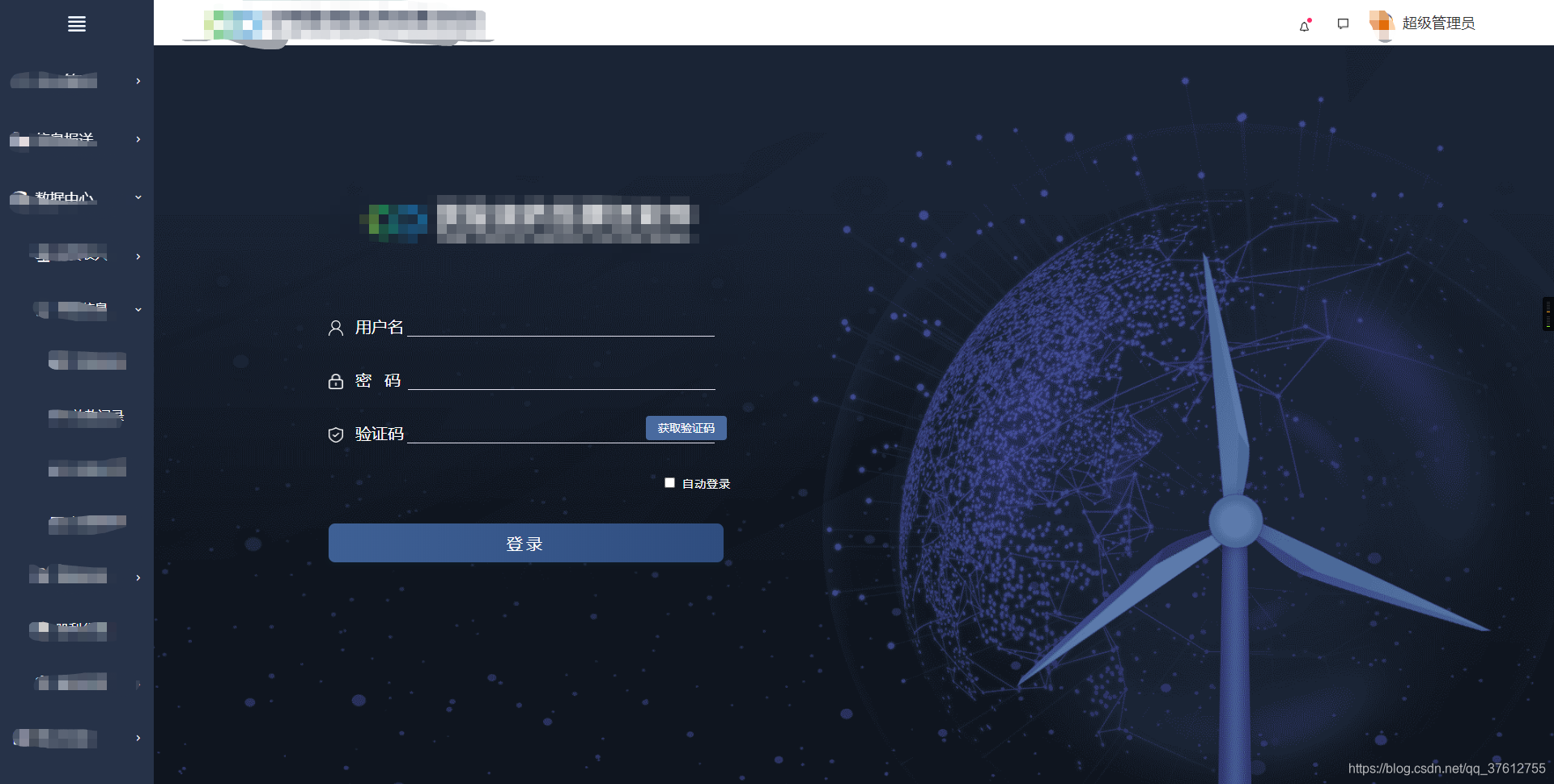
Task: Click the 密码 input field
Action: [561, 379]
